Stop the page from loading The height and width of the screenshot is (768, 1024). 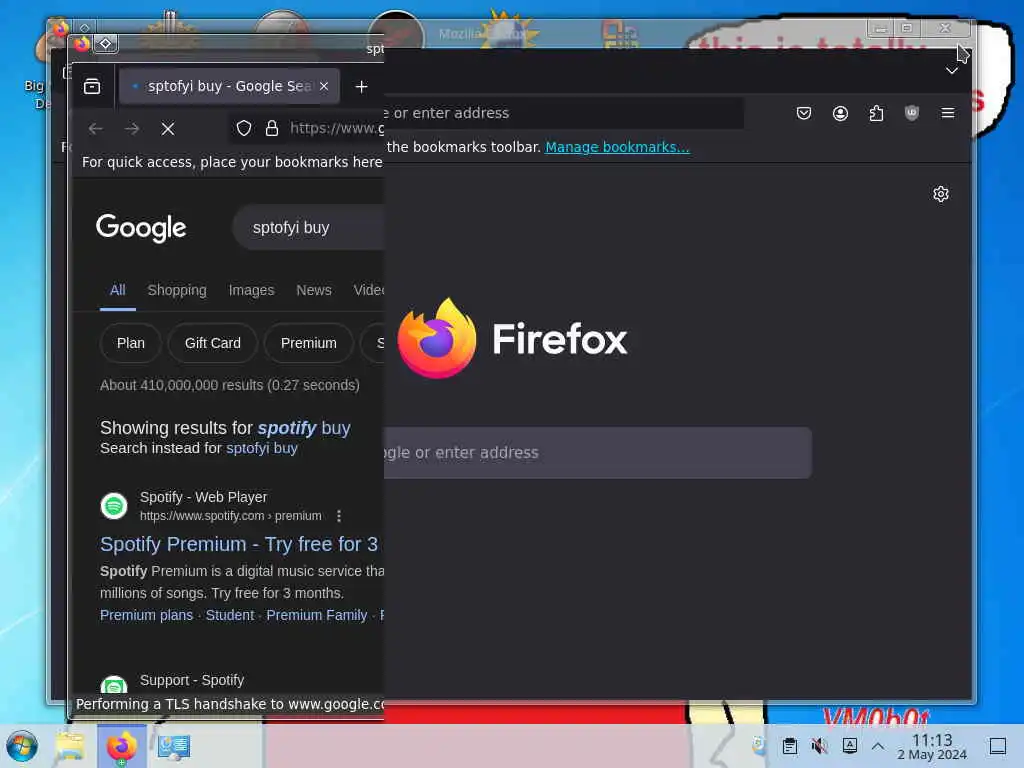point(168,129)
